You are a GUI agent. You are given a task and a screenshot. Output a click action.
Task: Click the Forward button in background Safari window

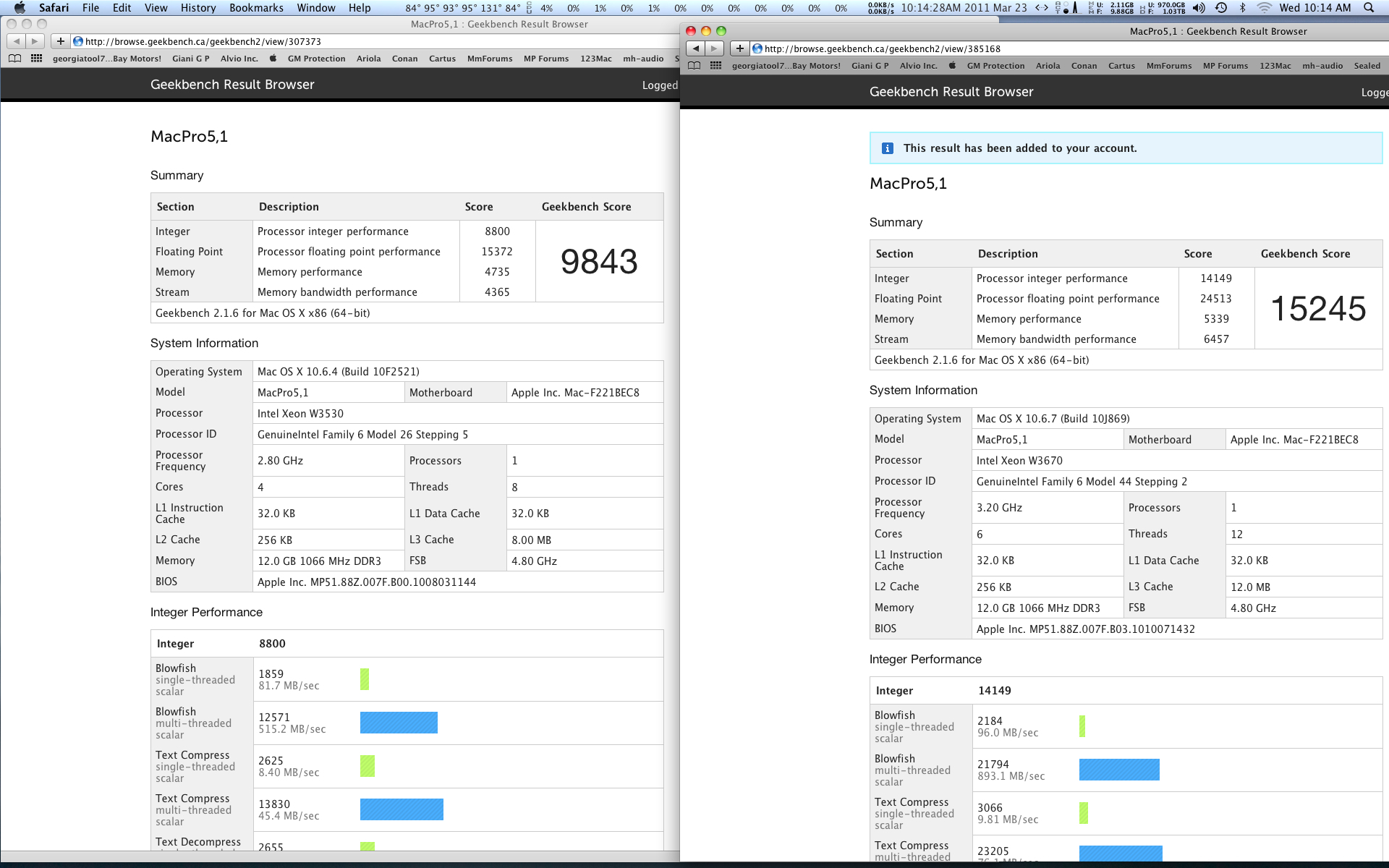coord(35,41)
